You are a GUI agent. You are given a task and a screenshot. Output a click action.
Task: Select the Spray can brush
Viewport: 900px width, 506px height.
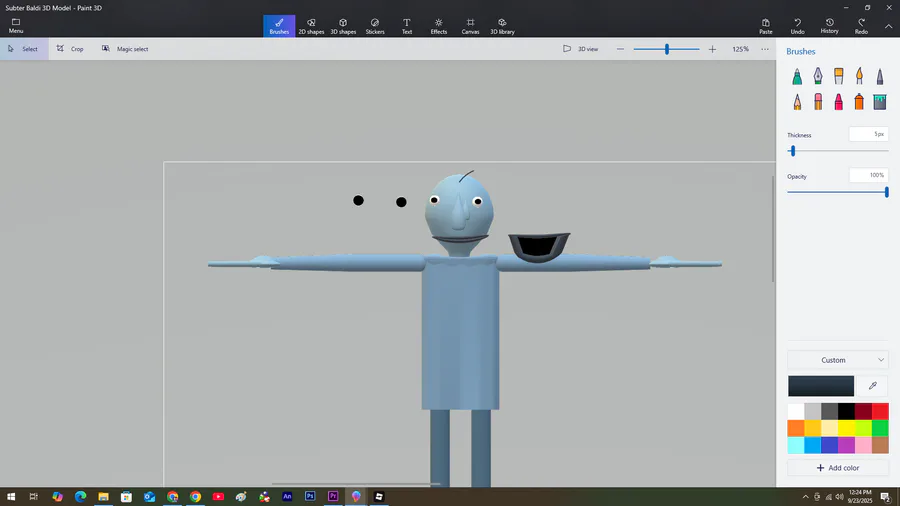tap(859, 102)
